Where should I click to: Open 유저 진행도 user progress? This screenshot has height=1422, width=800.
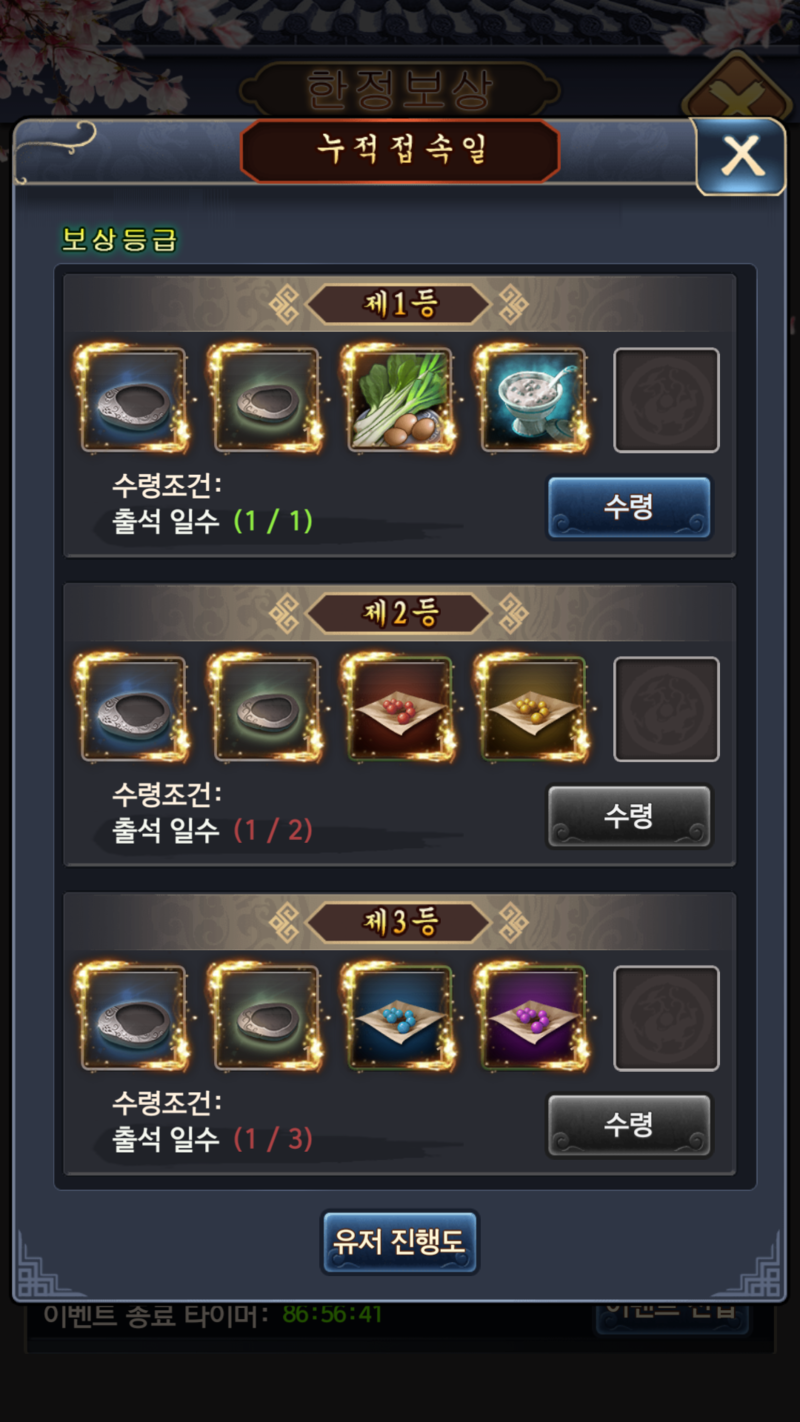(x=400, y=1242)
